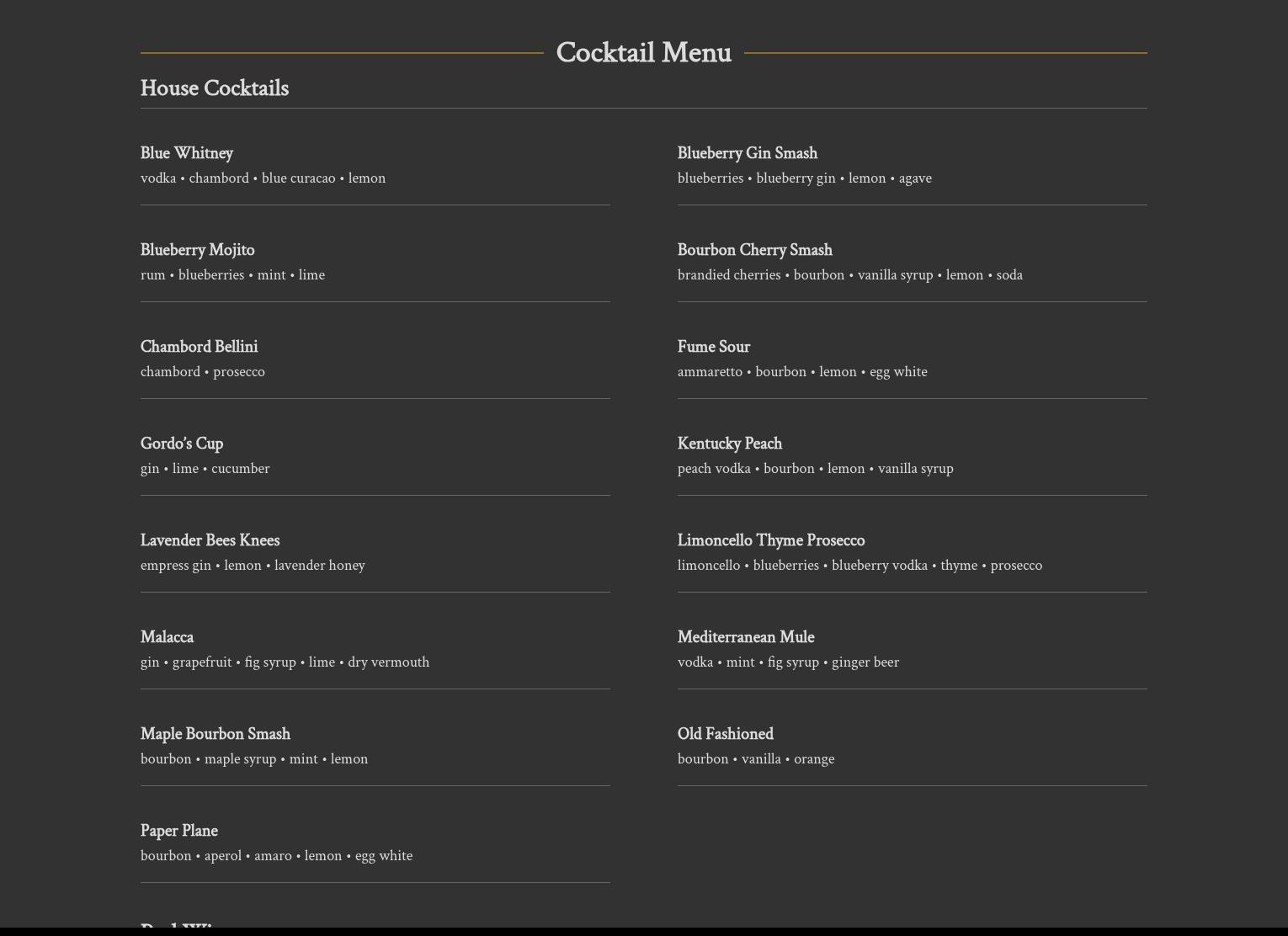Choose the Mediterranean Mule entry
The image size is (1288, 936).
point(746,637)
